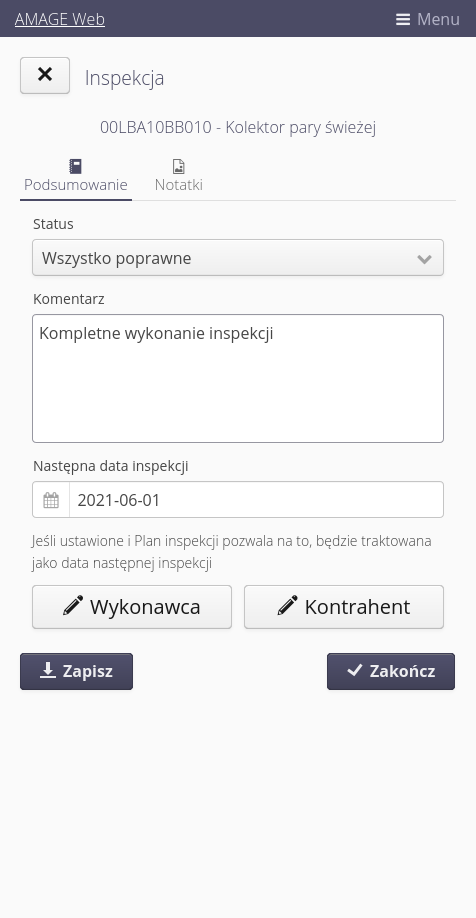
Task: Open calendar icon for next inspection date
Action: point(51,500)
